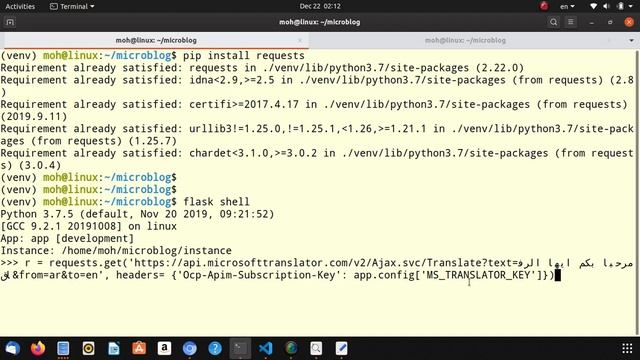Click the 'flask shell' command text

(216, 202)
